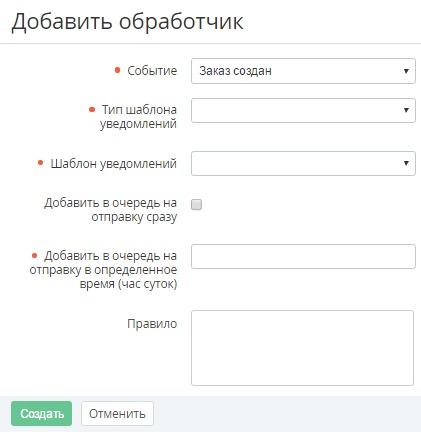
Task: Click the Правило label
Action: pyautogui.click(x=152, y=324)
